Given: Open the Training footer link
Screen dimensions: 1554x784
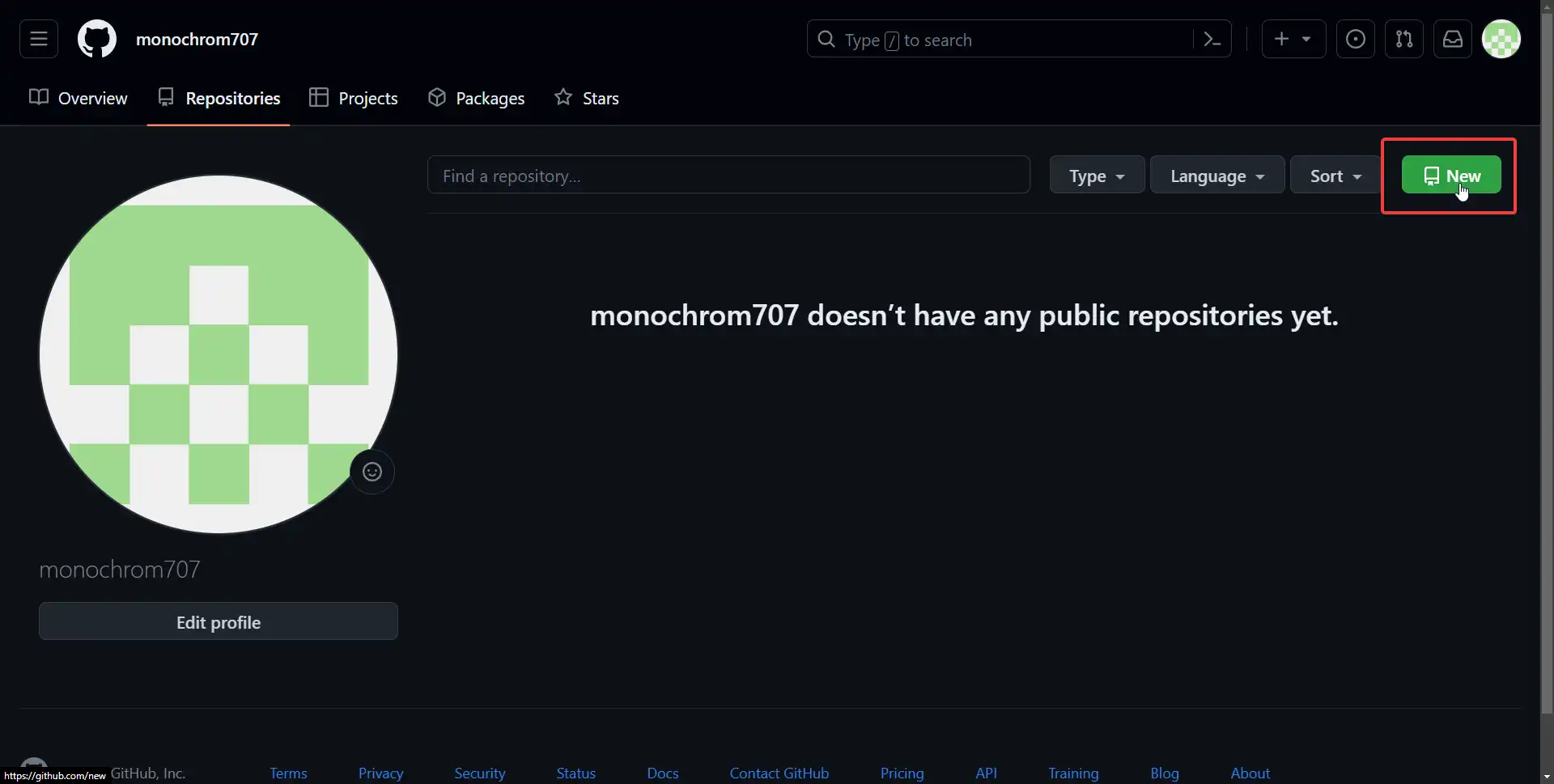Looking at the screenshot, I should [x=1073, y=773].
